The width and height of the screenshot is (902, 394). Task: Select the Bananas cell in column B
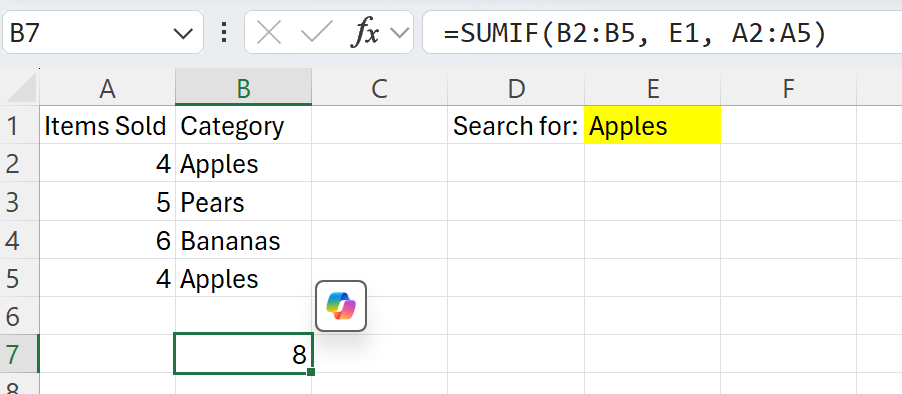(x=243, y=240)
